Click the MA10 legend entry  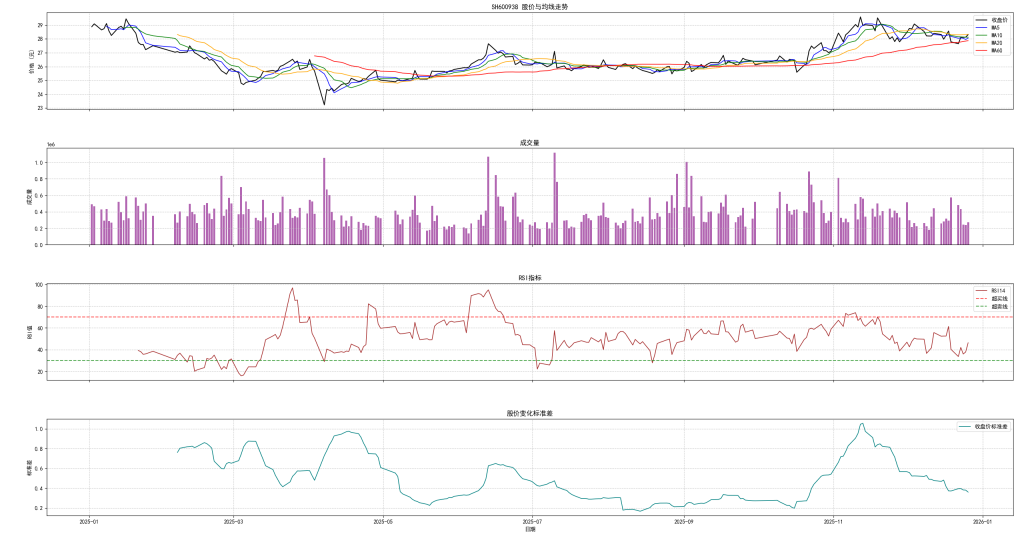997,34
